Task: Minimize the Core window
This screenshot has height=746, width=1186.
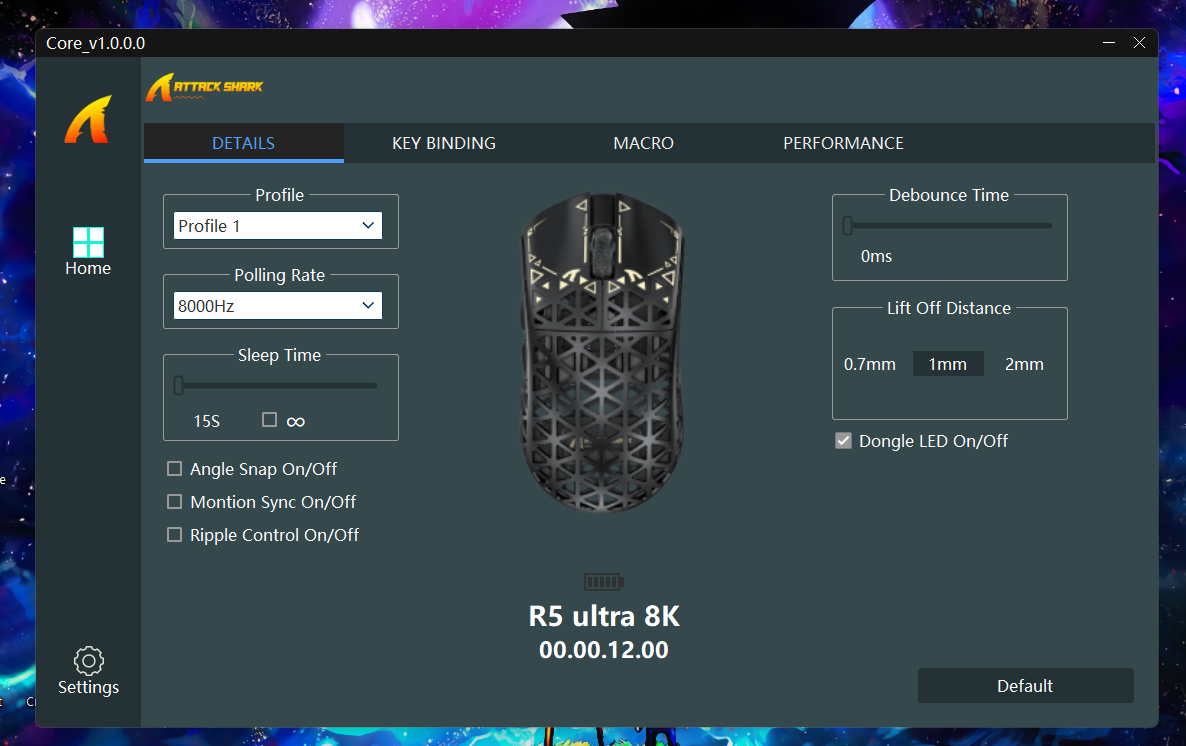Action: (1109, 43)
